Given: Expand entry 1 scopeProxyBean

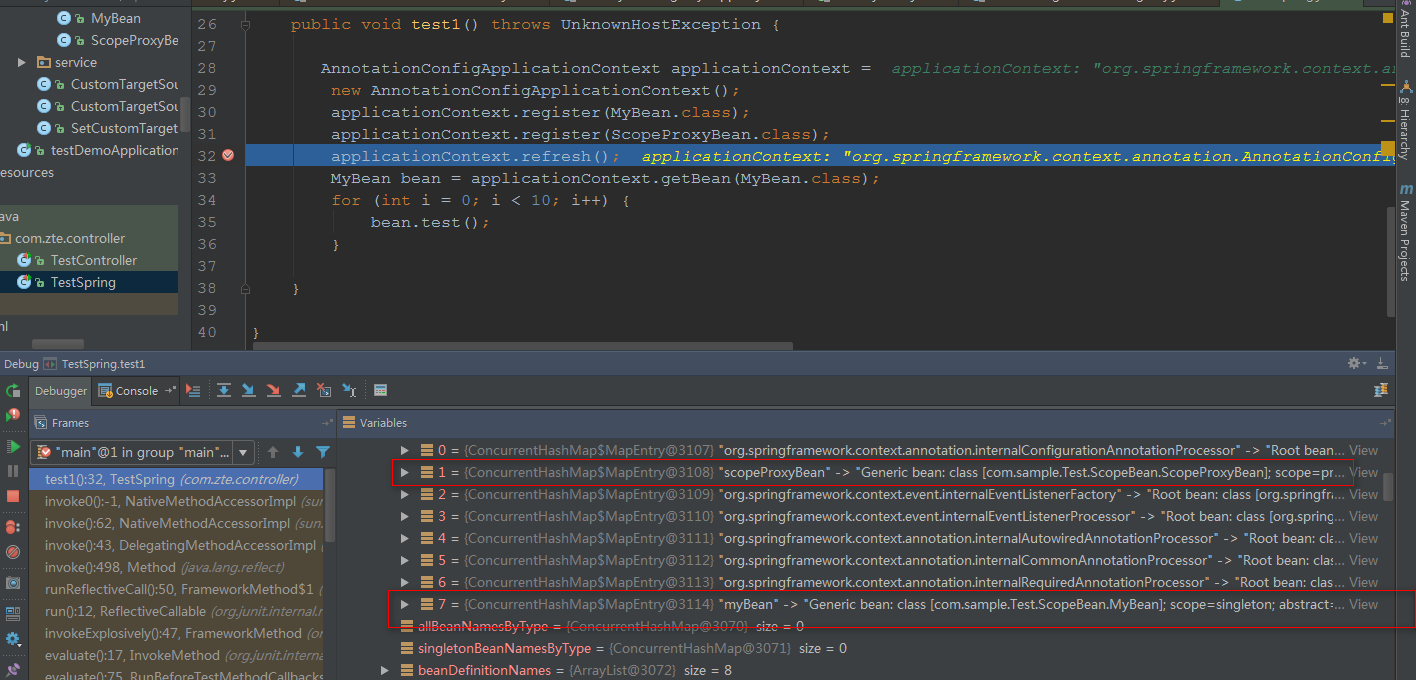Looking at the screenshot, I should 405,473.
